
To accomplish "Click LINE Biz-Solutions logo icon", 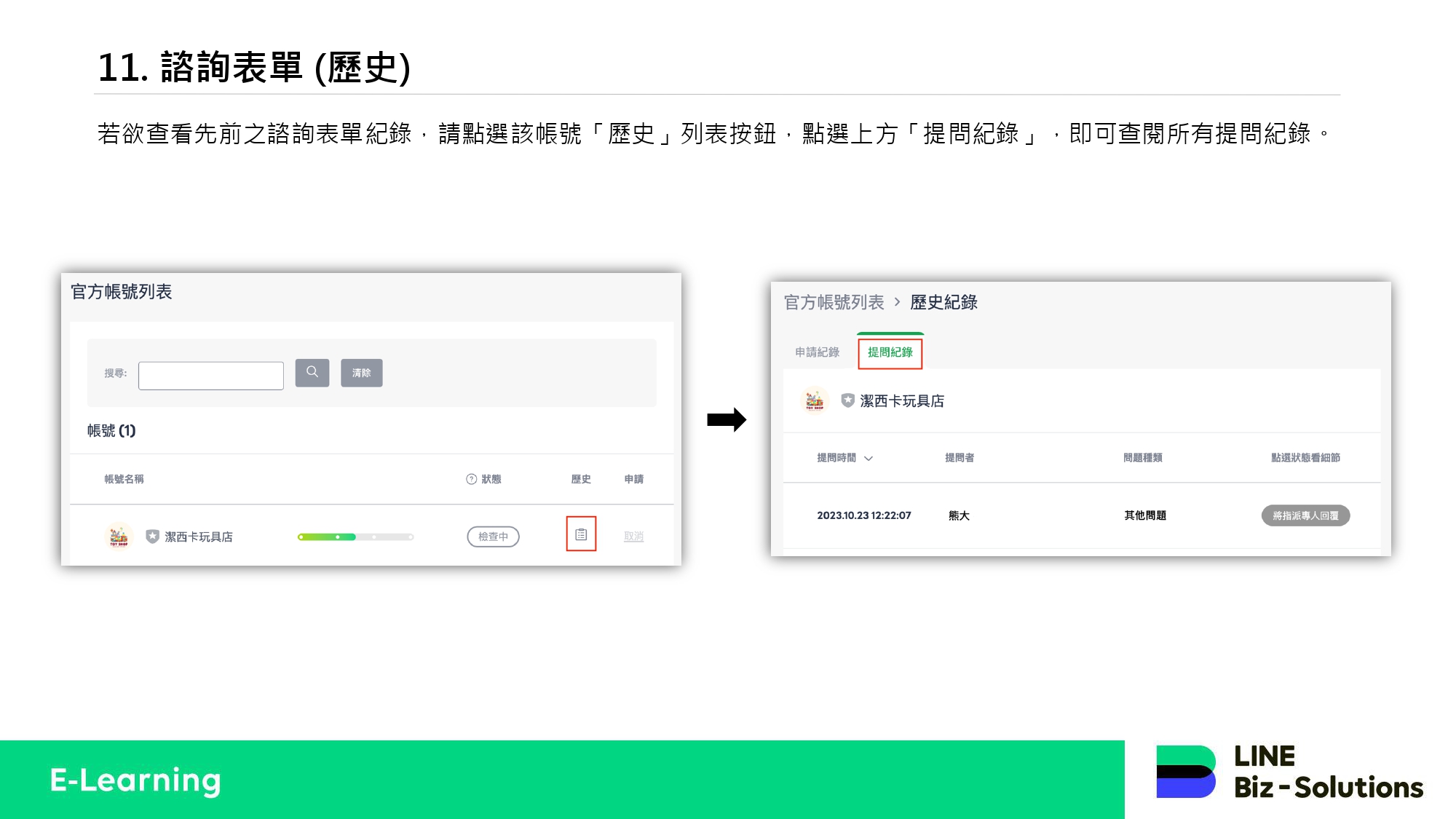I will [x=1185, y=772].
